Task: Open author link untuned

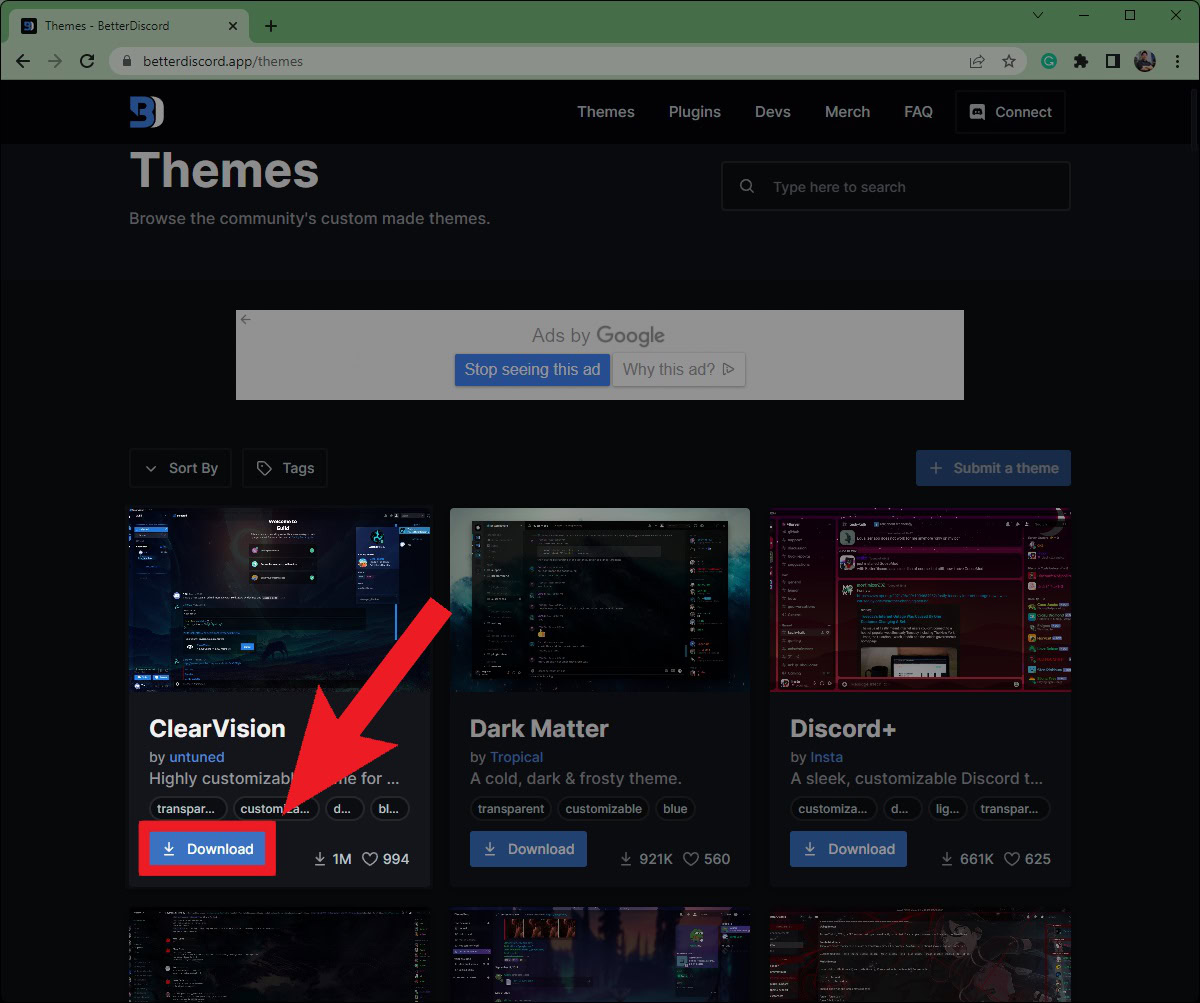Action: point(197,757)
